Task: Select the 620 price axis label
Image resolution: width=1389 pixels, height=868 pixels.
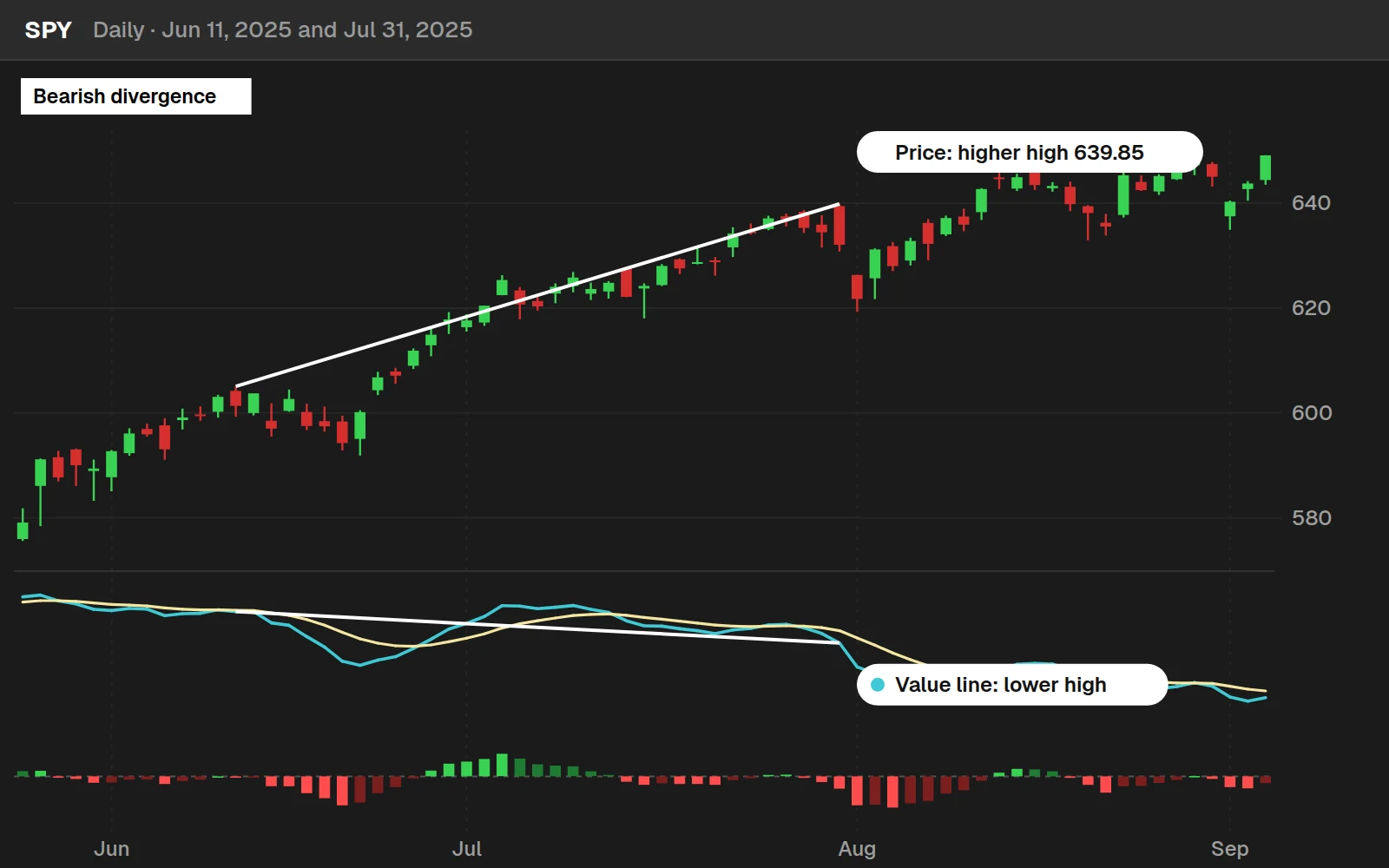Action: tap(1311, 308)
